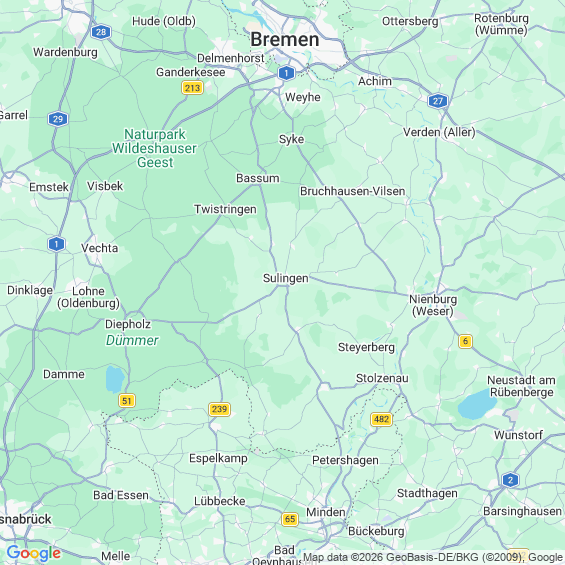Select the Verden (Aller) label
This screenshot has width=565, height=565.
click(x=439, y=133)
